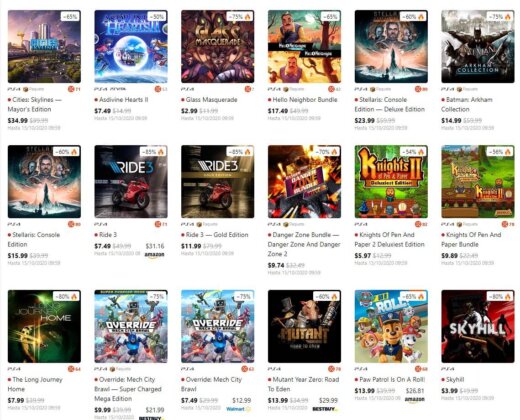The image size is (520, 420).
Task: Open the Mutant Year Zero: Road To Eden link
Action: [x=303, y=384]
